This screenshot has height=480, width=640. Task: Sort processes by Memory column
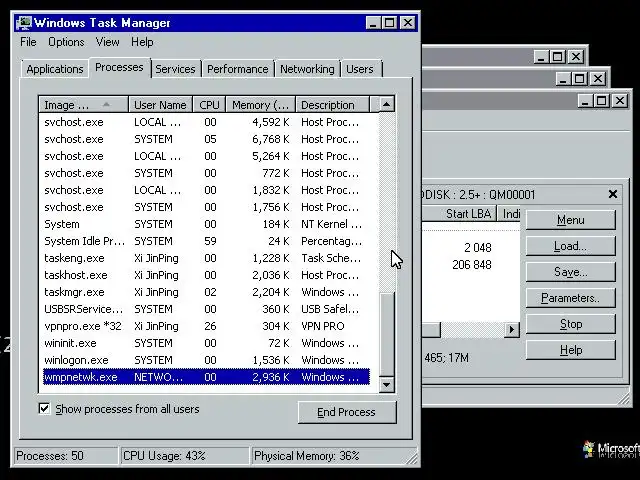coord(260,105)
